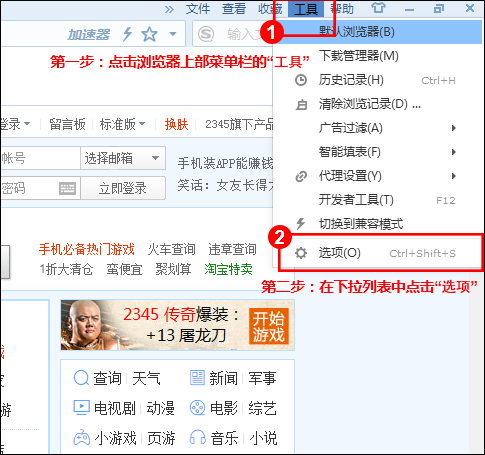
Task: Click the gear icon next to 选项(O)
Action: pyautogui.click(x=301, y=253)
